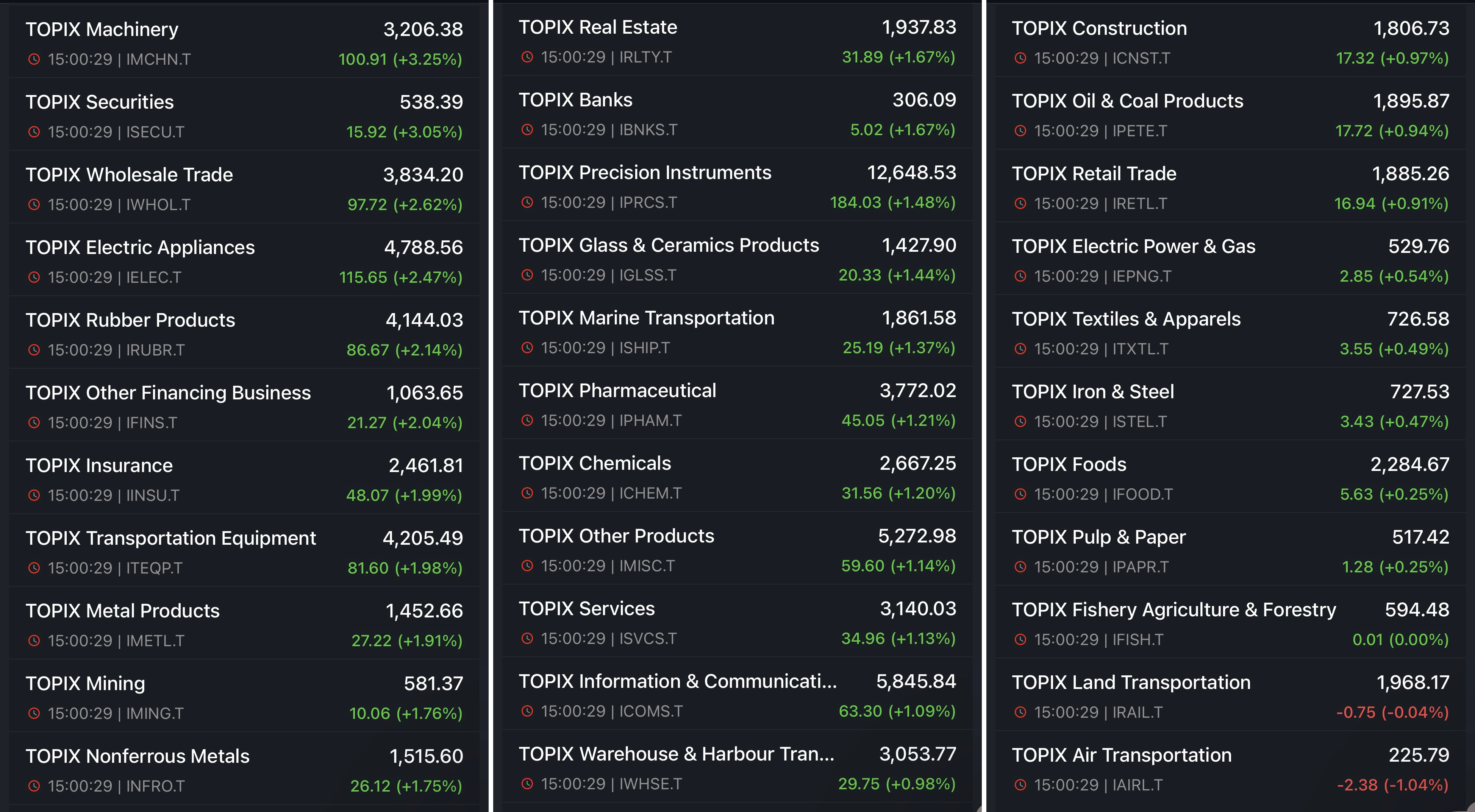The height and width of the screenshot is (812, 1475).
Task: Select TOPIX Oil & Coal Products title
Action: click(x=1127, y=101)
